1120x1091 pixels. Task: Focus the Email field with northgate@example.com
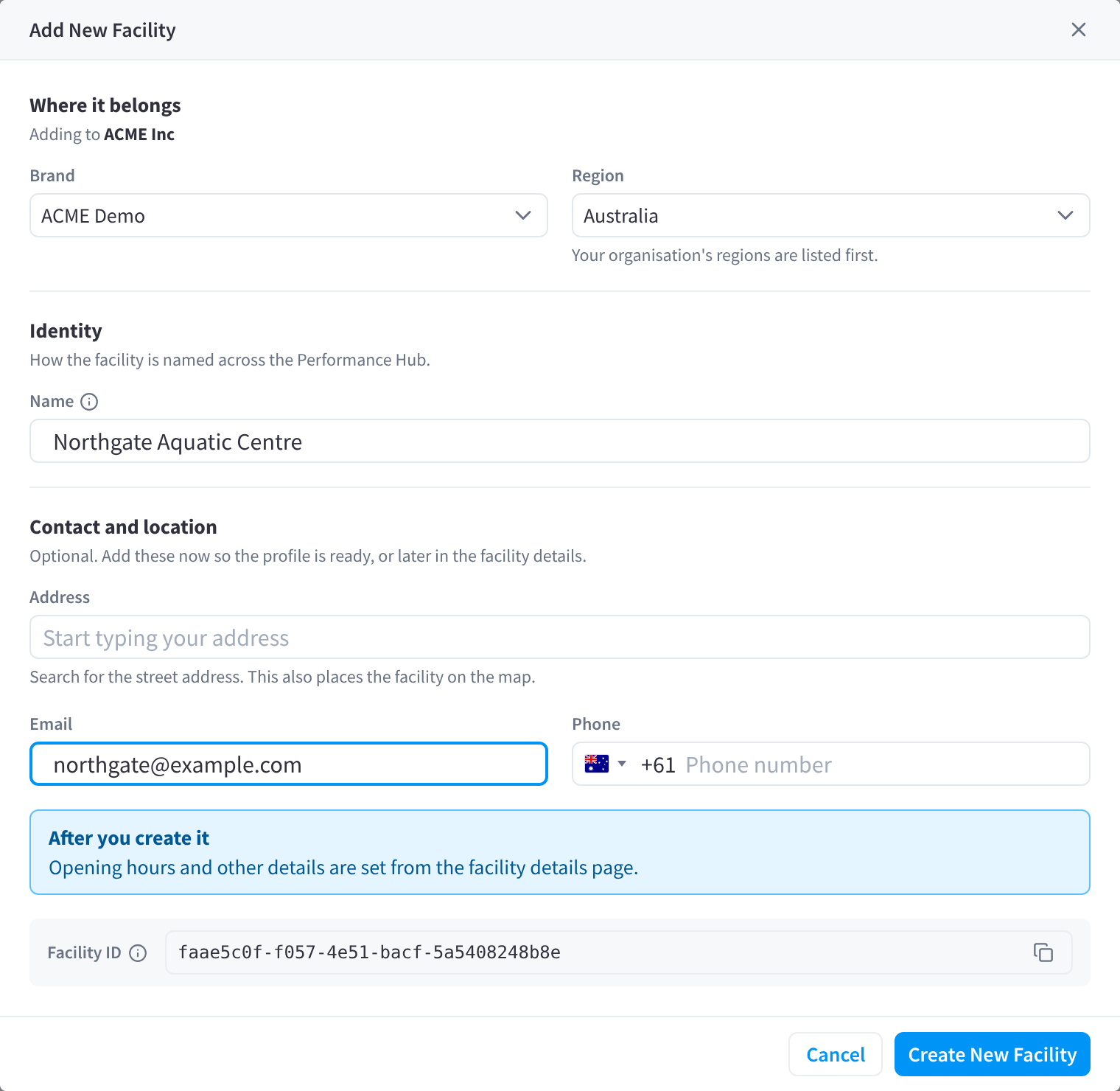289,764
